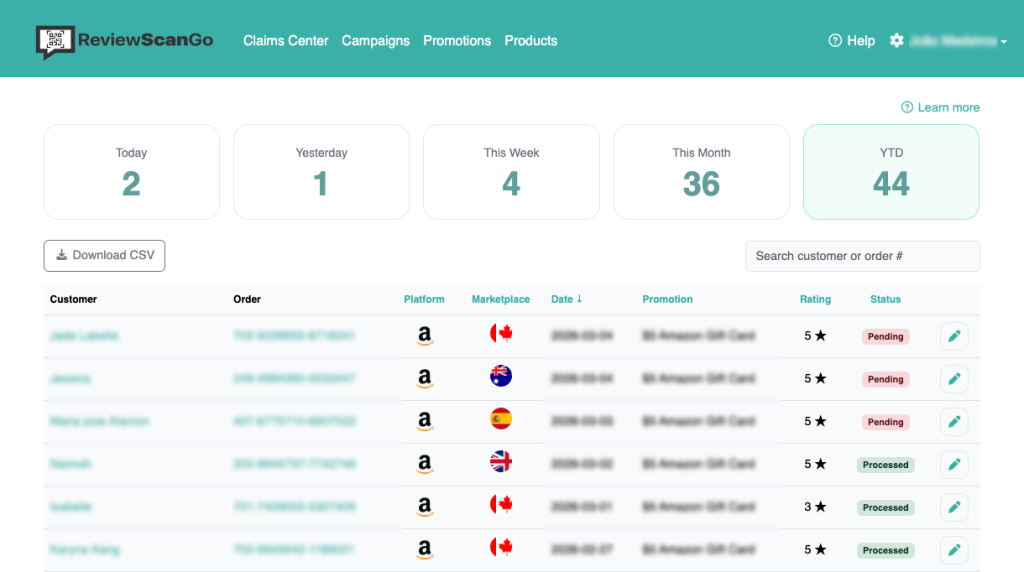Click edit pencil on the Spain marketplace row
This screenshot has width=1024, height=572.
954,422
